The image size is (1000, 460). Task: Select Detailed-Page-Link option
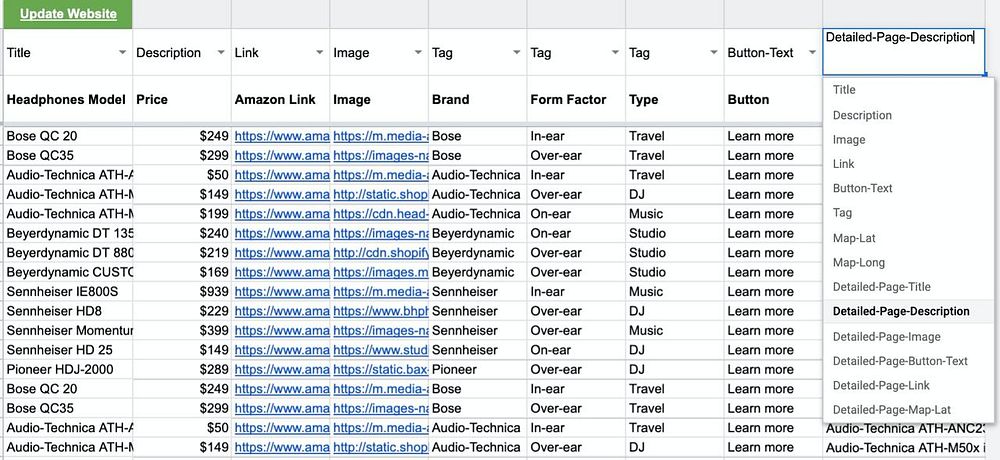(881, 385)
